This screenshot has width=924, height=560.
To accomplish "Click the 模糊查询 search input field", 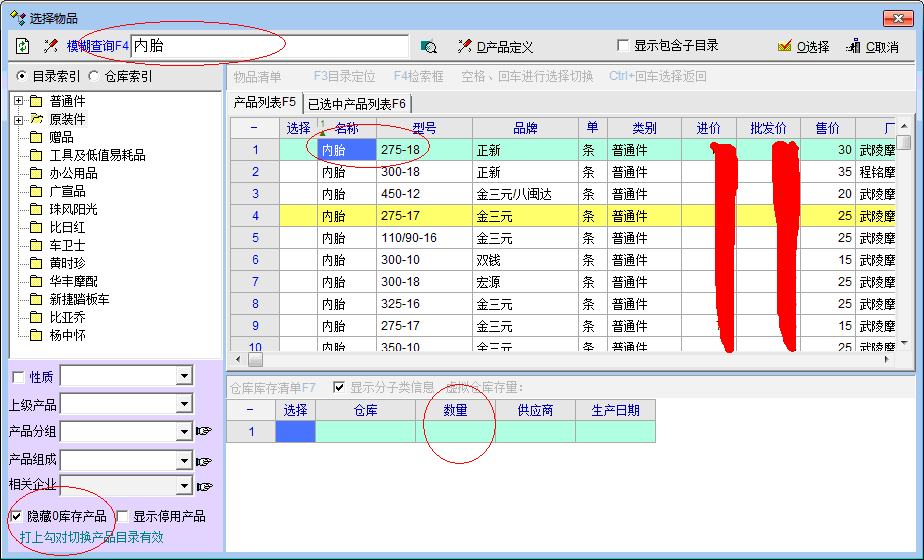I will (270, 46).
